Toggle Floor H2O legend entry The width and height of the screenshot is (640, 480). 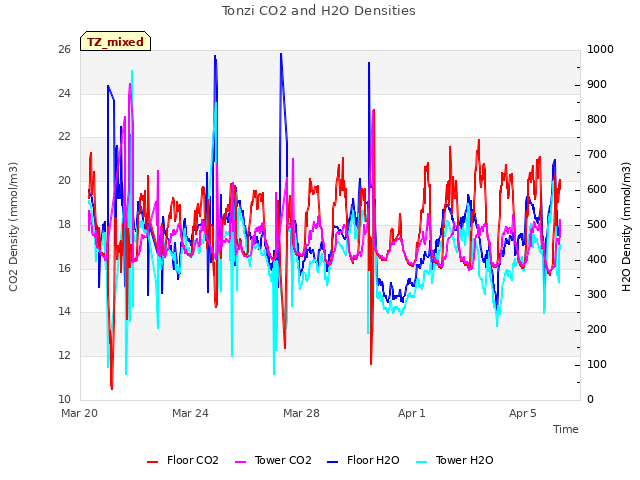pos(363,460)
